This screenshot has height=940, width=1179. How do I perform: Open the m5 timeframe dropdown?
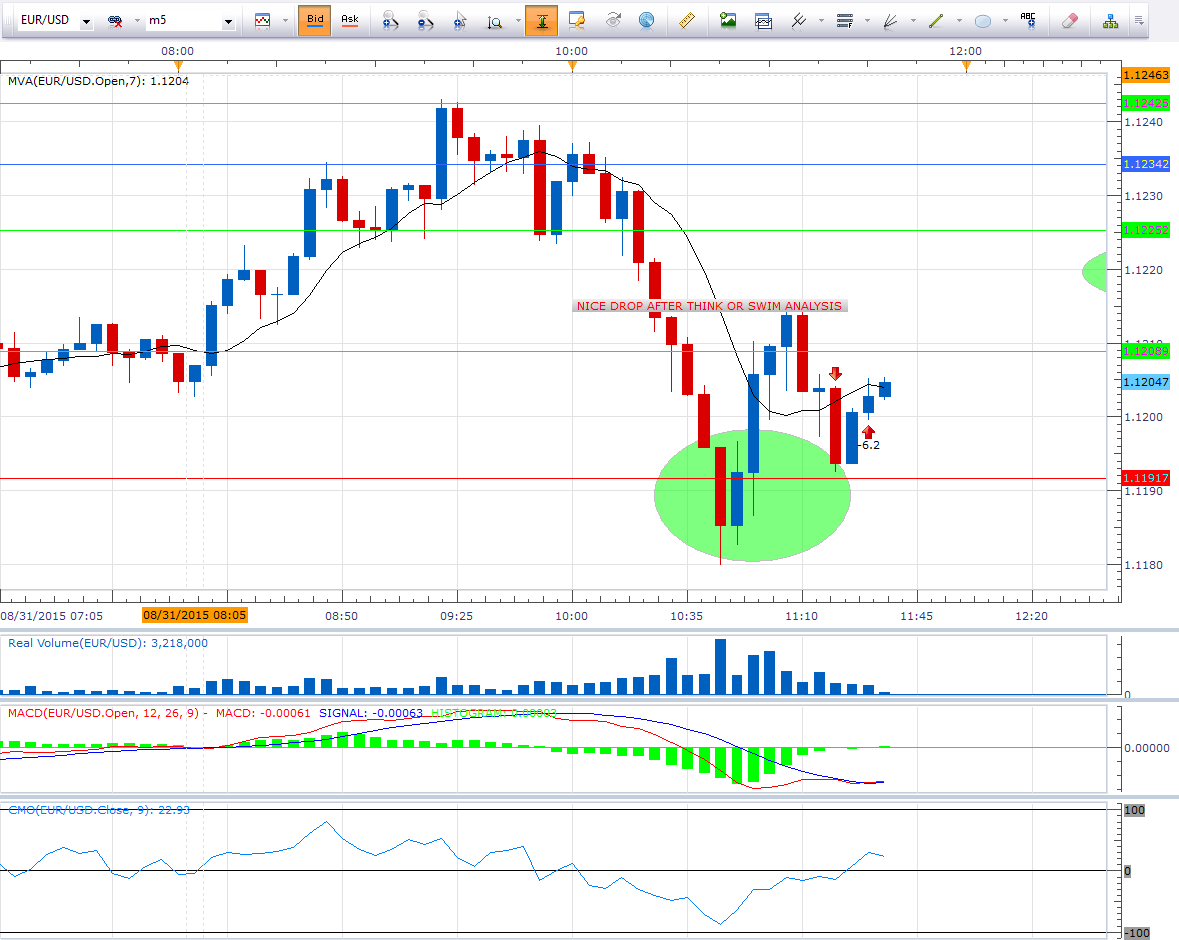pyautogui.click(x=229, y=21)
